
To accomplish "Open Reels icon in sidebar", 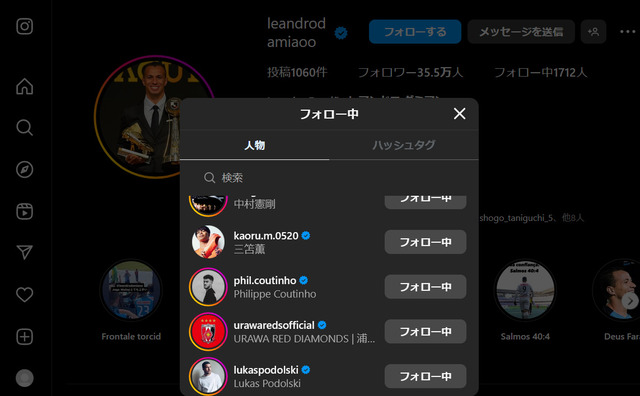I will [x=24, y=211].
